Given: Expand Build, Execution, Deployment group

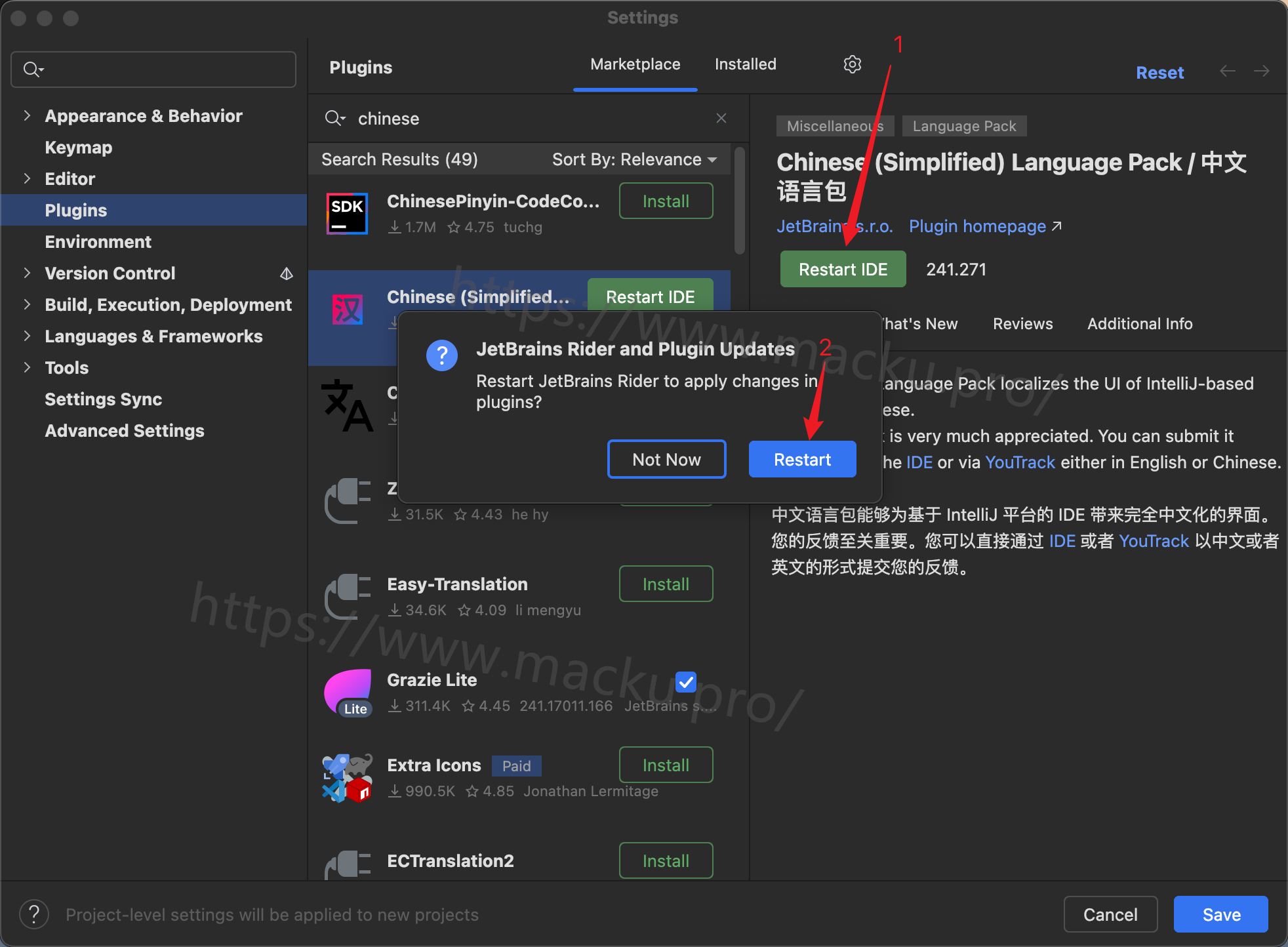Looking at the screenshot, I should click(x=27, y=304).
